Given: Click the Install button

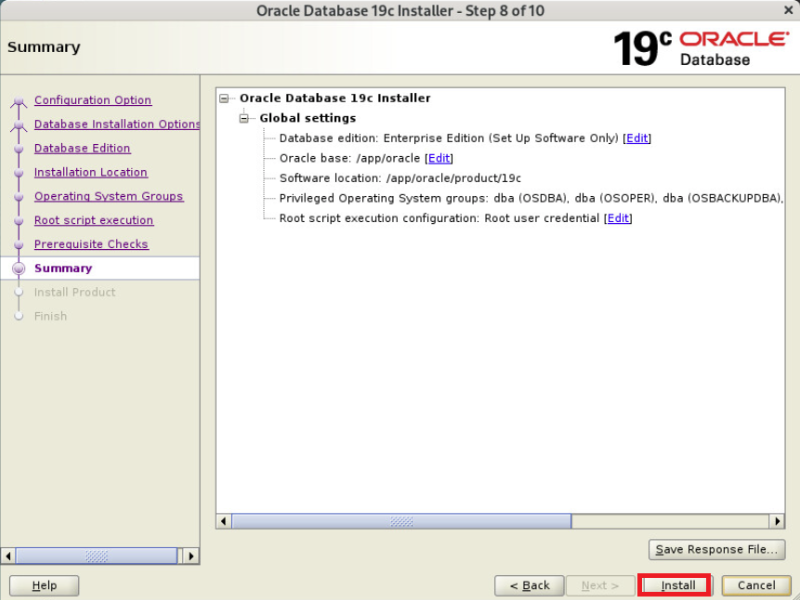Looking at the screenshot, I should click(674, 585).
